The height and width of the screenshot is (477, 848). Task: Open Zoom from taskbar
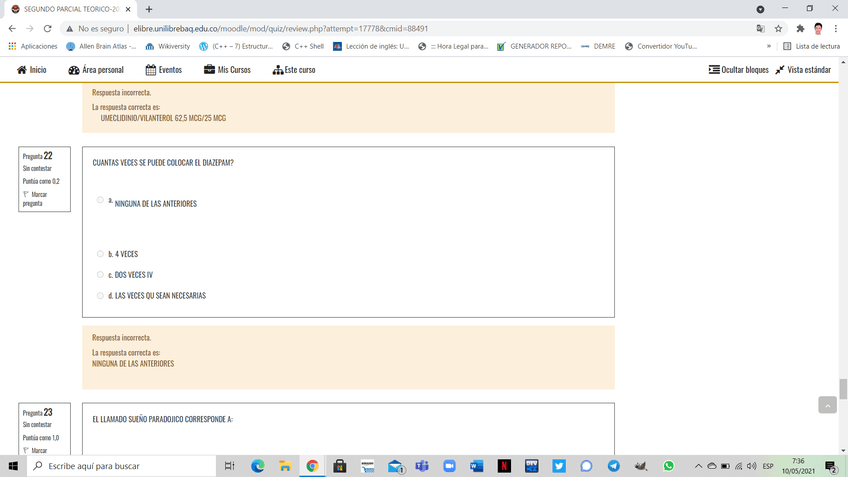click(449, 466)
